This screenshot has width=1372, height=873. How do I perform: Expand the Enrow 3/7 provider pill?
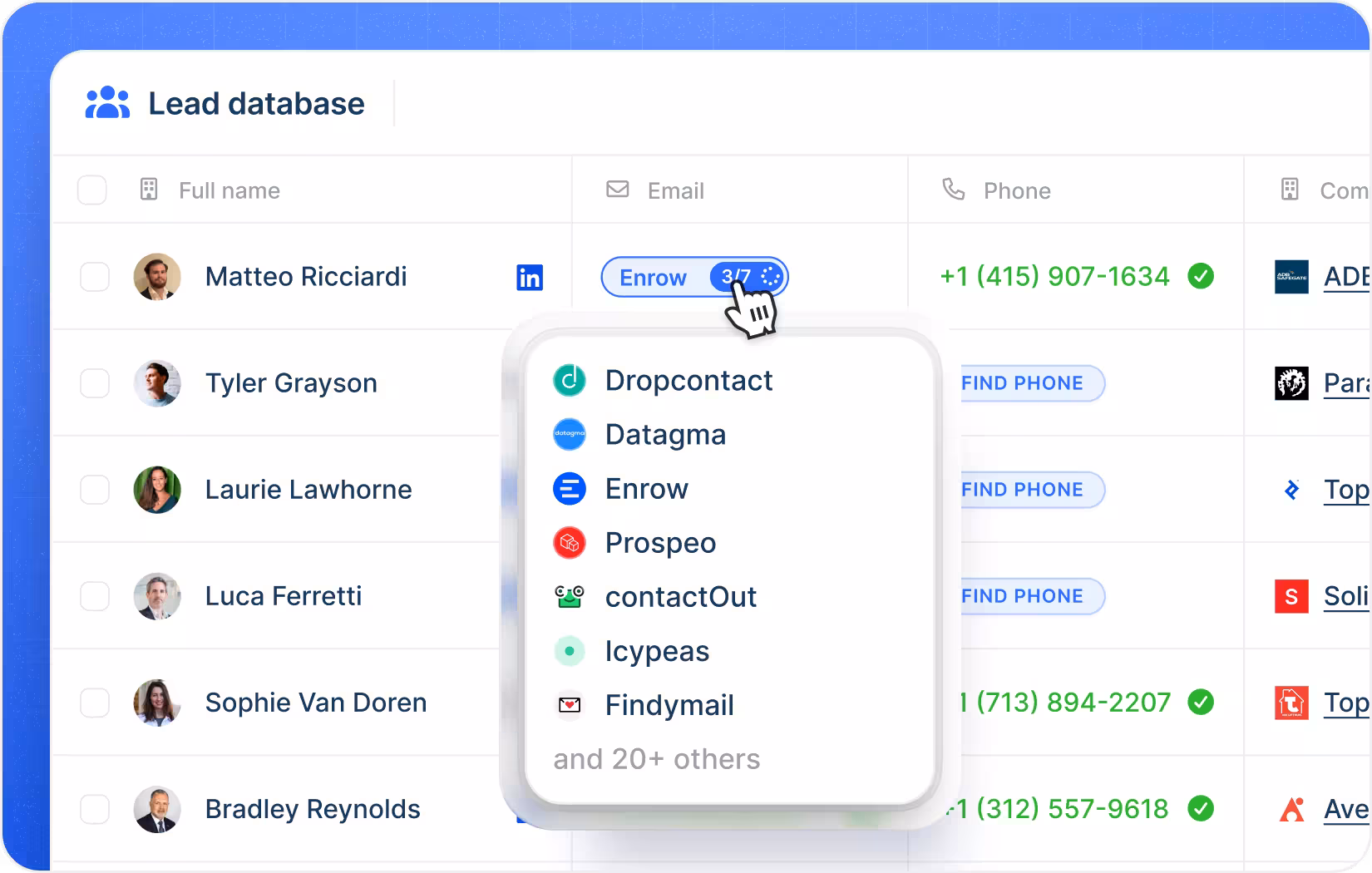(694, 277)
